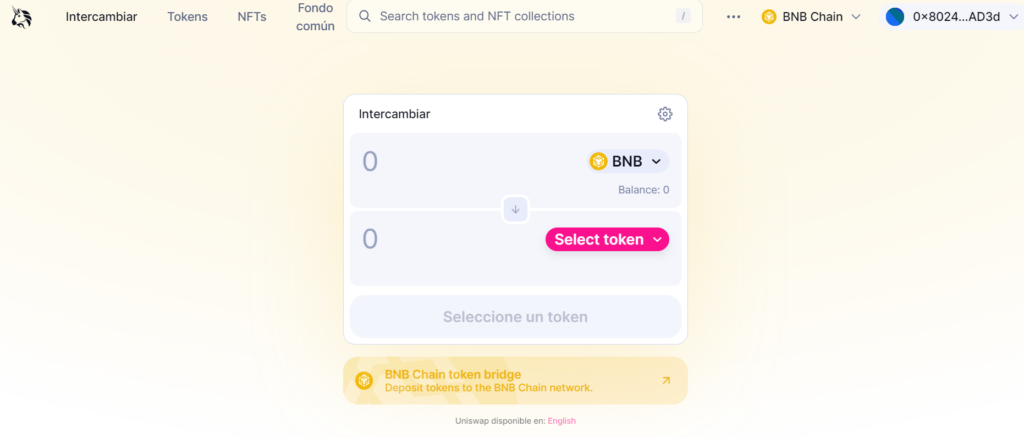The image size is (1024, 438).
Task: Click the English language link
Action: pyautogui.click(x=561, y=421)
